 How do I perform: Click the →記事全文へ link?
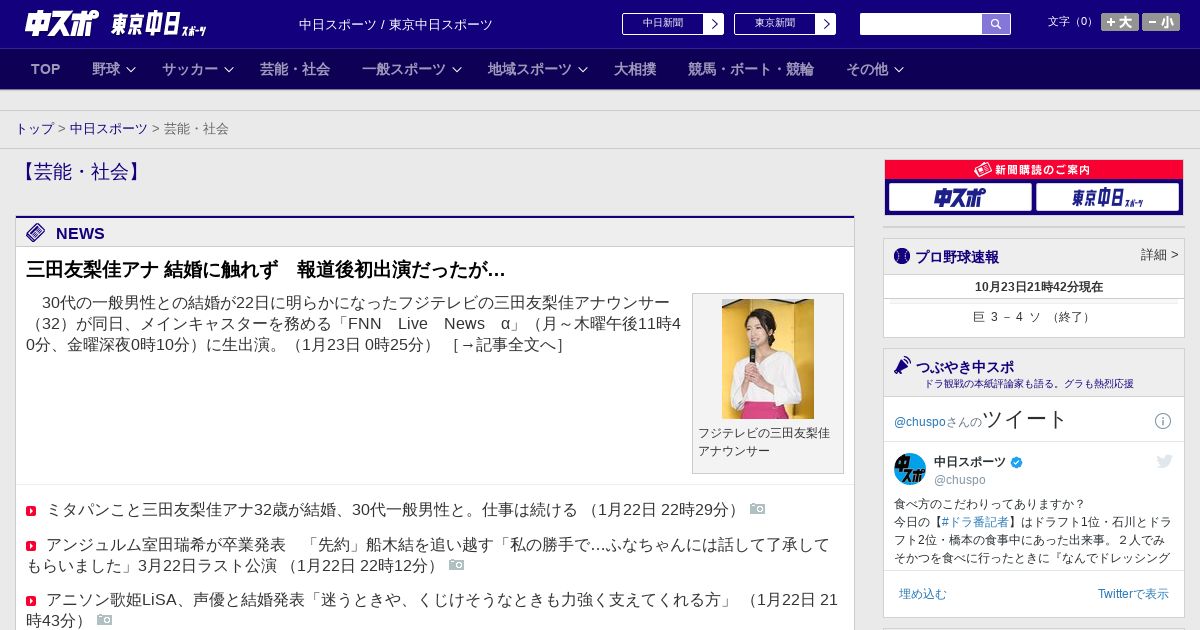(x=508, y=345)
